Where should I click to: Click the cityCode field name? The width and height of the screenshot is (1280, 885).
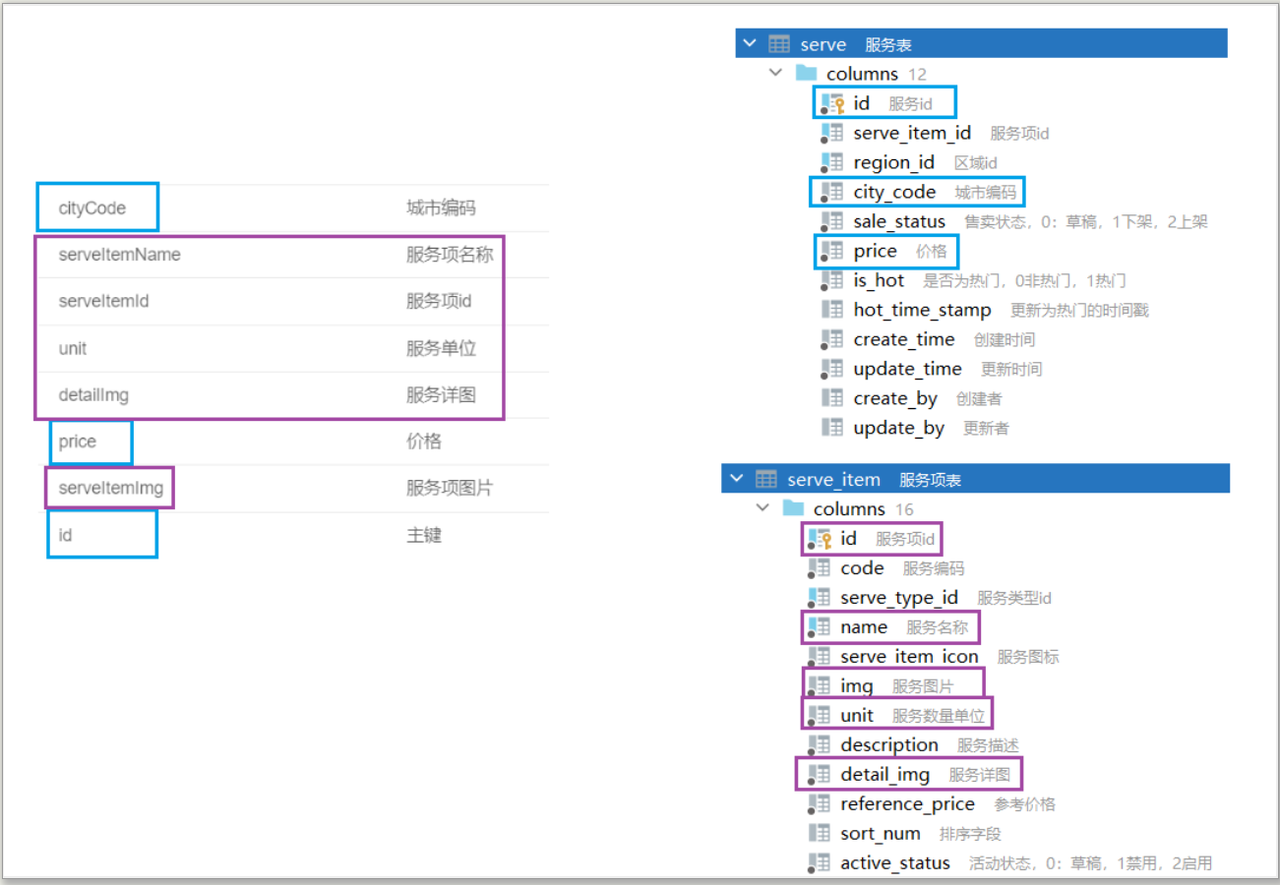click(x=92, y=208)
